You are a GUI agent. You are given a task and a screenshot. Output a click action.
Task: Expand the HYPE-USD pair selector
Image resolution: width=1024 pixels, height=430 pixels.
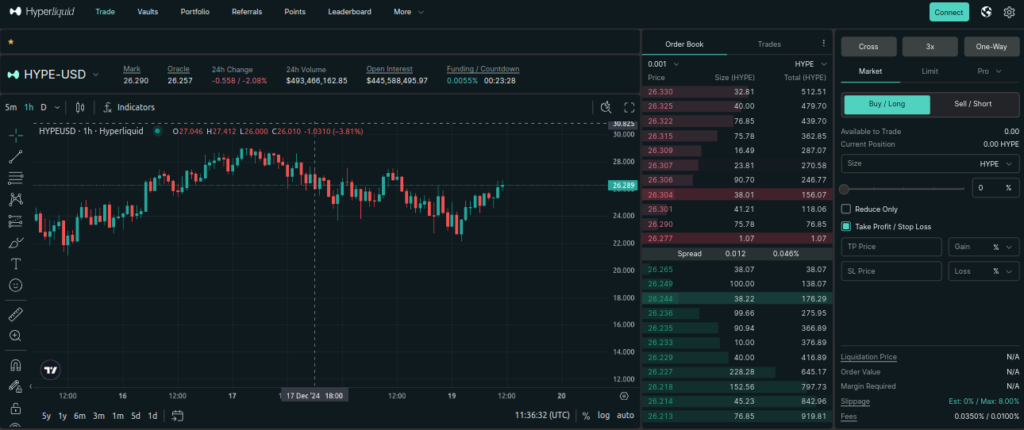click(x=55, y=75)
